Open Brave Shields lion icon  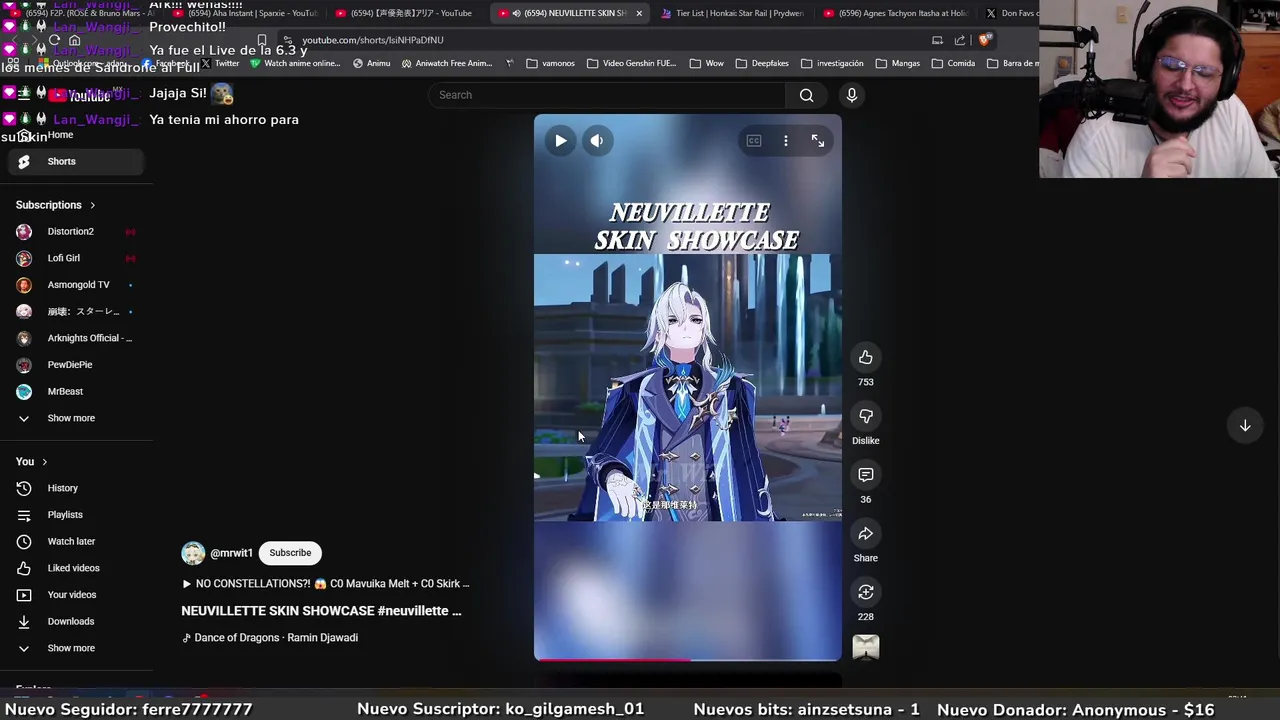985,40
